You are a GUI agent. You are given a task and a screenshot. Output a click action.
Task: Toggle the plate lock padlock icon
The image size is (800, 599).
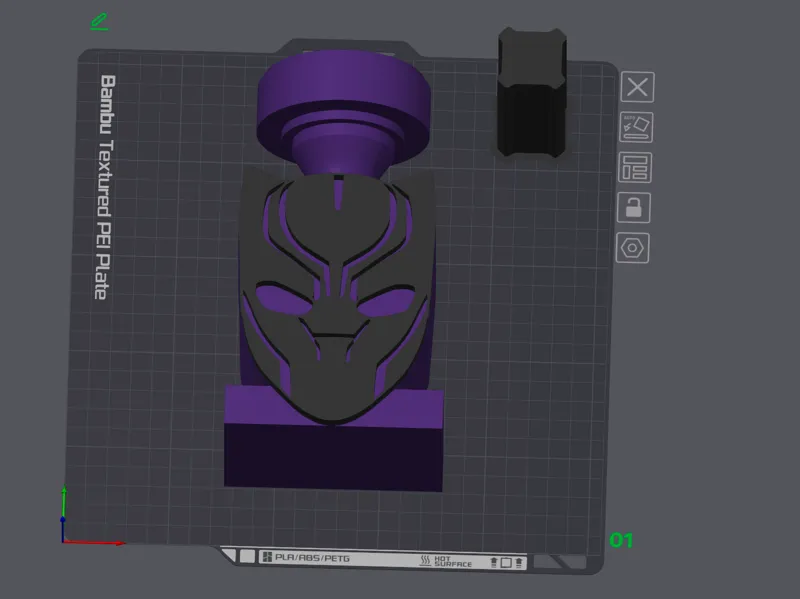(634, 208)
